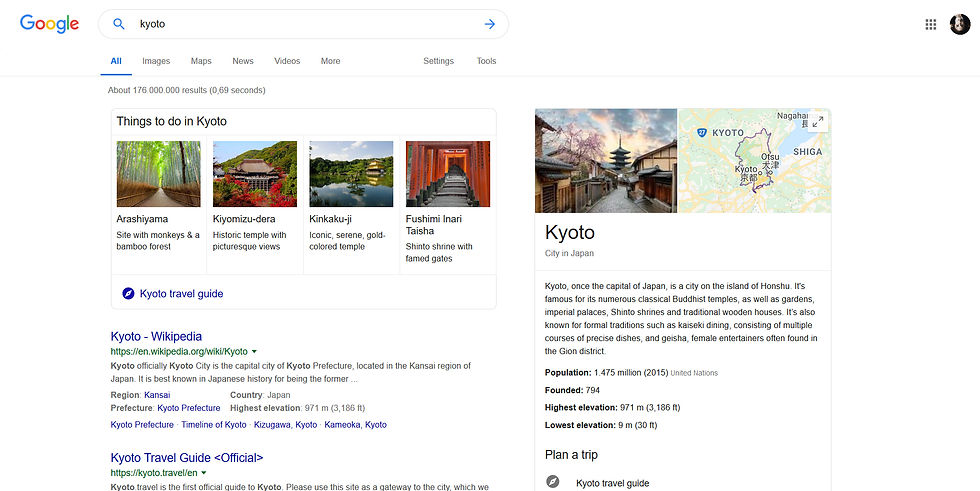Screen dimensions: 980x491
Task: Expand the Kyoto map with the fullscreen icon
Action: [x=818, y=121]
